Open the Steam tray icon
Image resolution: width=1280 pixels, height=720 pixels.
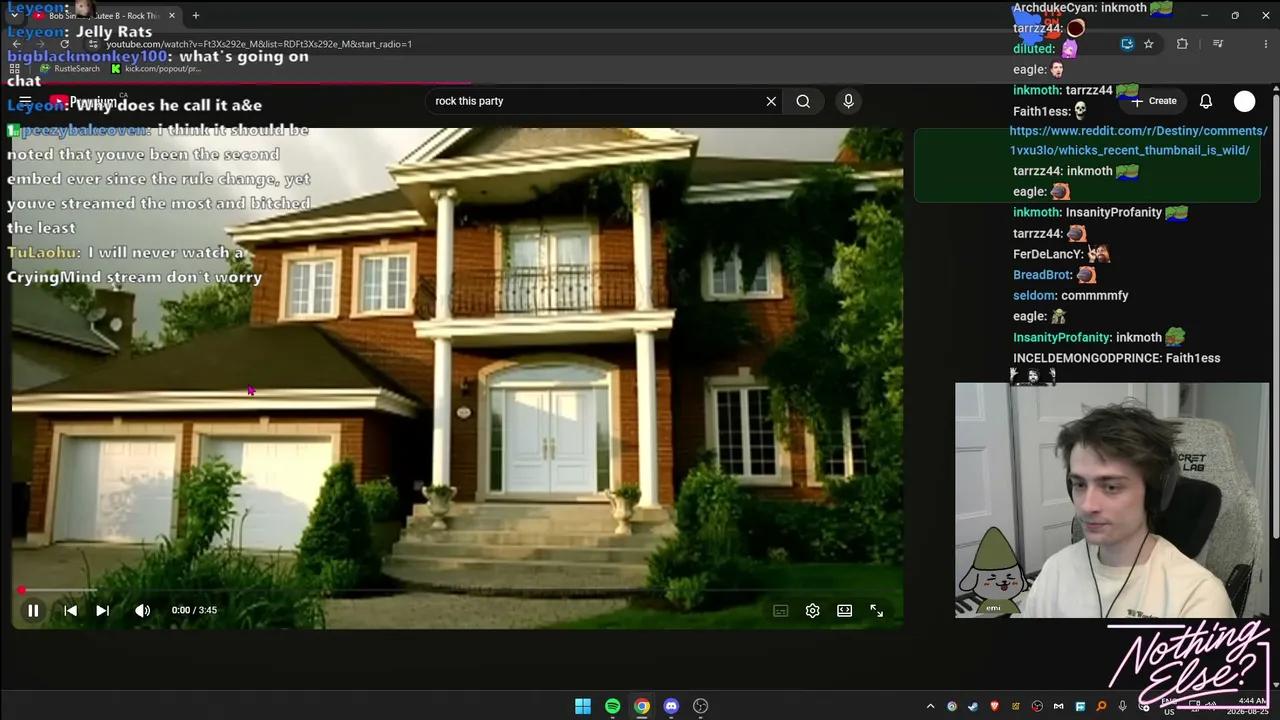point(973,706)
